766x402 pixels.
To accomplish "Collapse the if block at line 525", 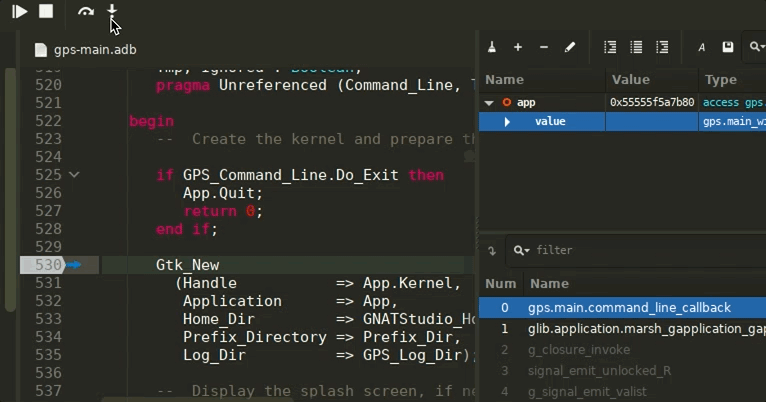I will (x=74, y=174).
